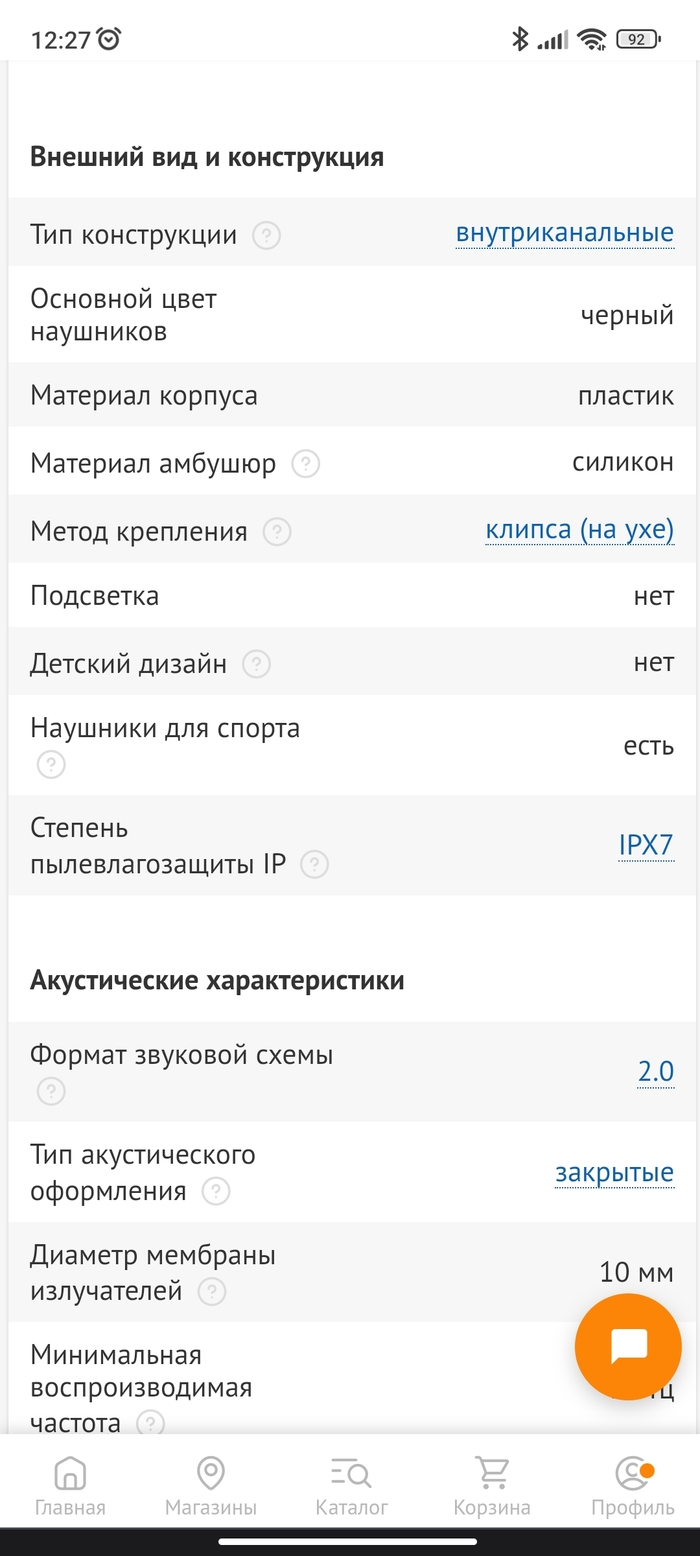Open the IPX7 protection rating link
700x1556 pixels.
click(646, 844)
